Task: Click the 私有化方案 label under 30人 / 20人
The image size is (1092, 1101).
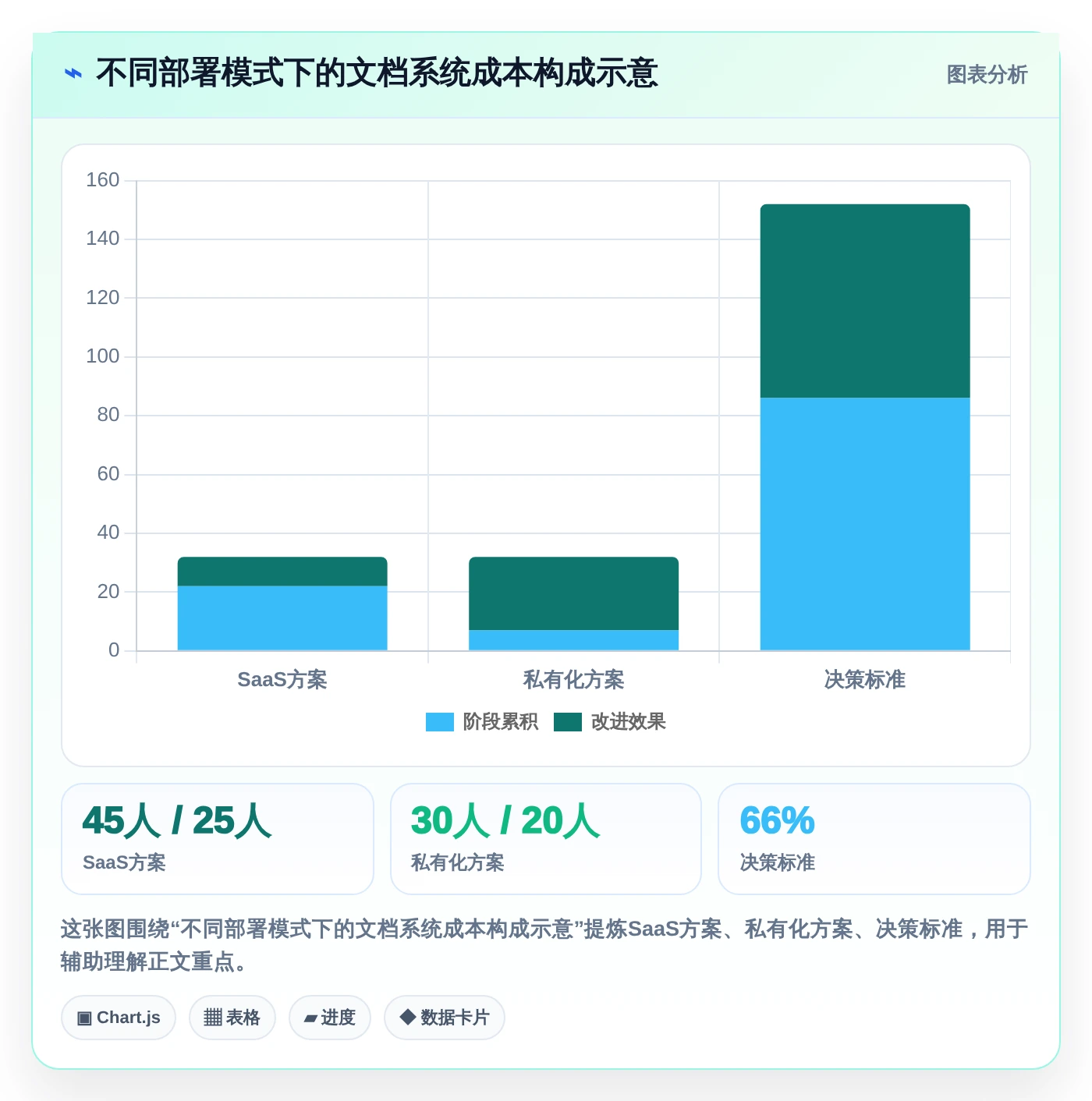Action: [458, 862]
